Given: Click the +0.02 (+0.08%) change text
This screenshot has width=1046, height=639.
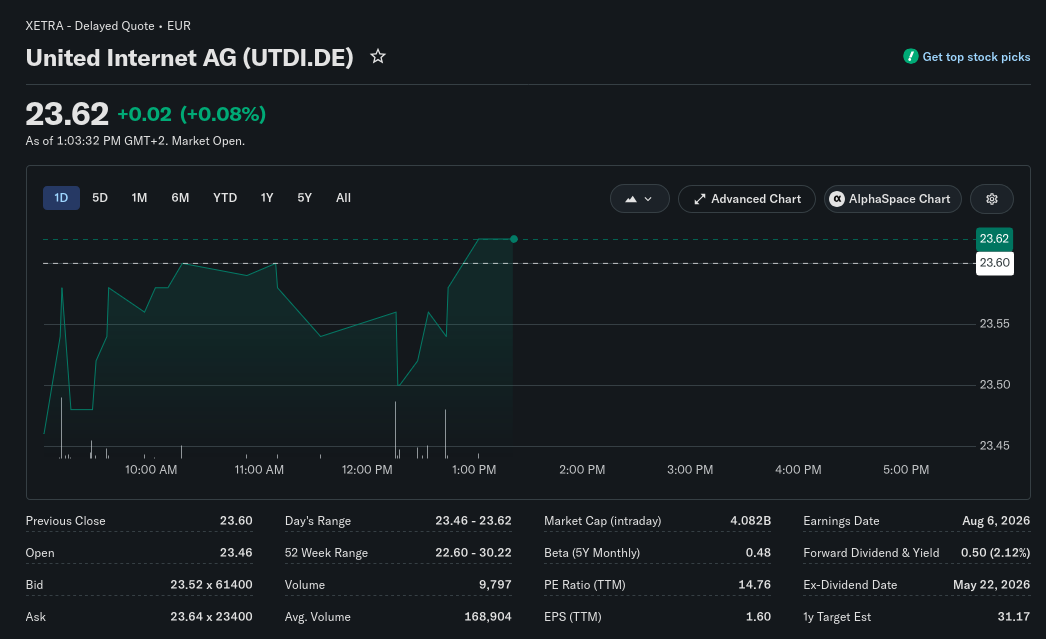Looking at the screenshot, I should click(x=191, y=115).
